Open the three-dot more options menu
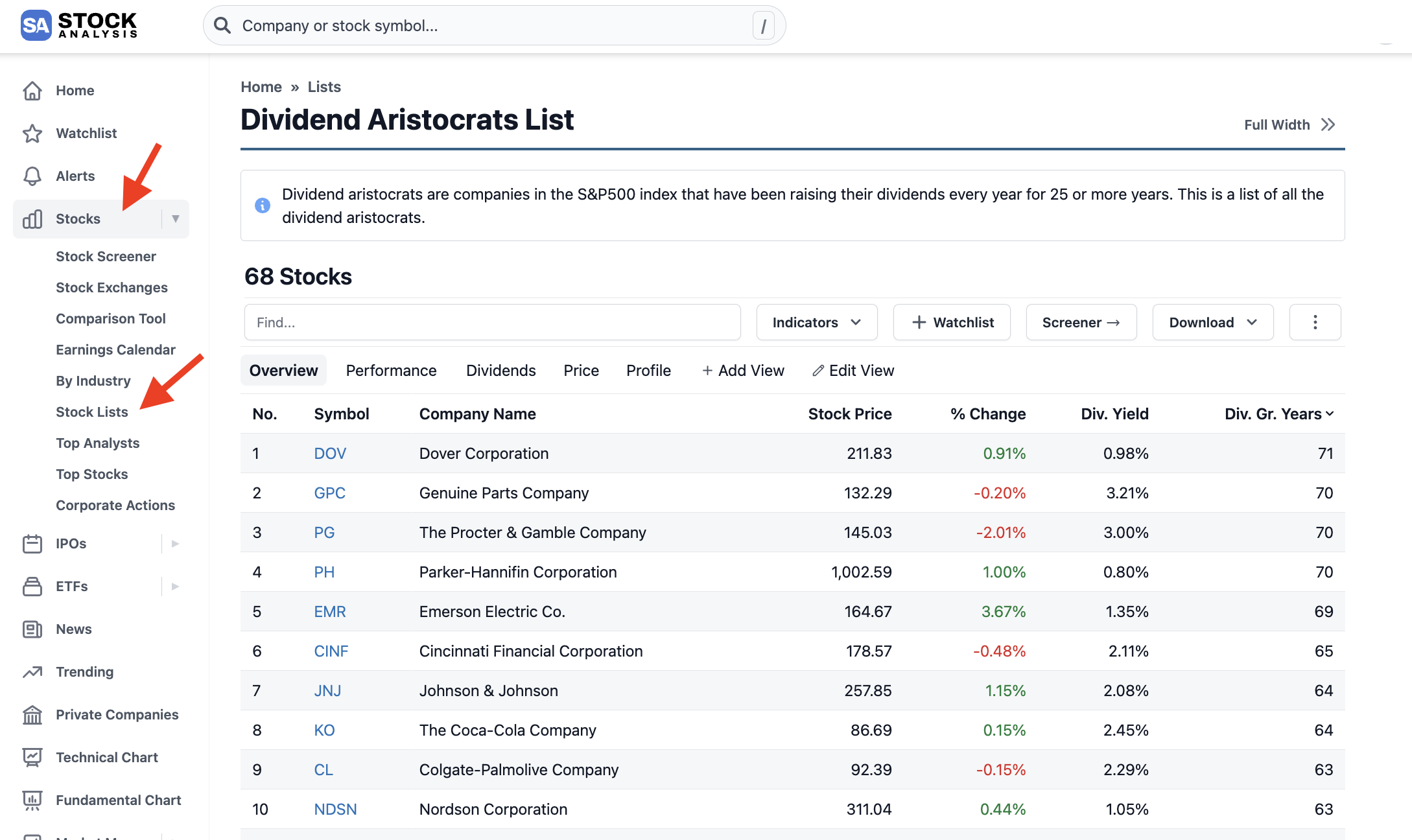 tap(1315, 322)
